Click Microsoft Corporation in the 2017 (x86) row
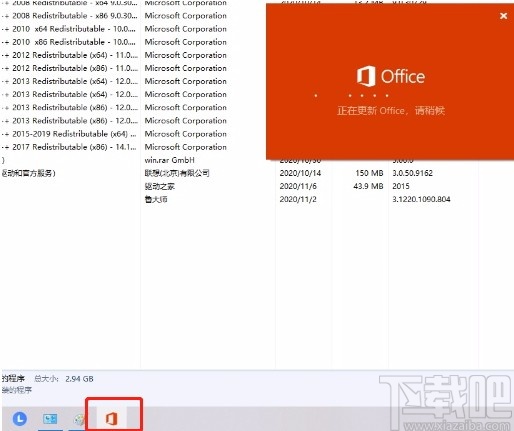The image size is (514, 431). coord(185,147)
